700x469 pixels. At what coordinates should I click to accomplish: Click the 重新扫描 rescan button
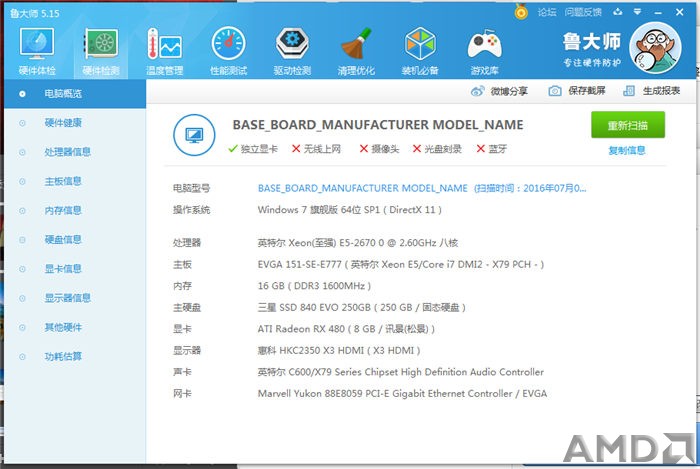click(x=628, y=125)
